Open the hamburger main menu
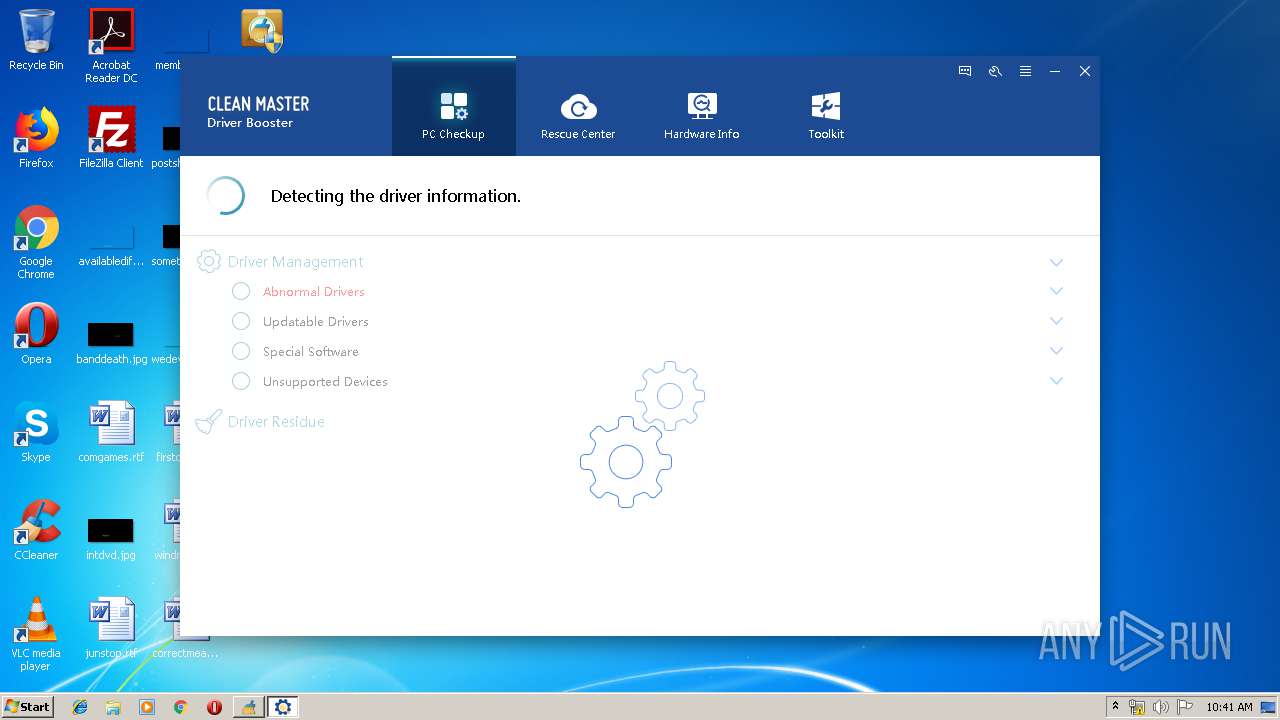The width and height of the screenshot is (1280, 720). click(x=1025, y=71)
